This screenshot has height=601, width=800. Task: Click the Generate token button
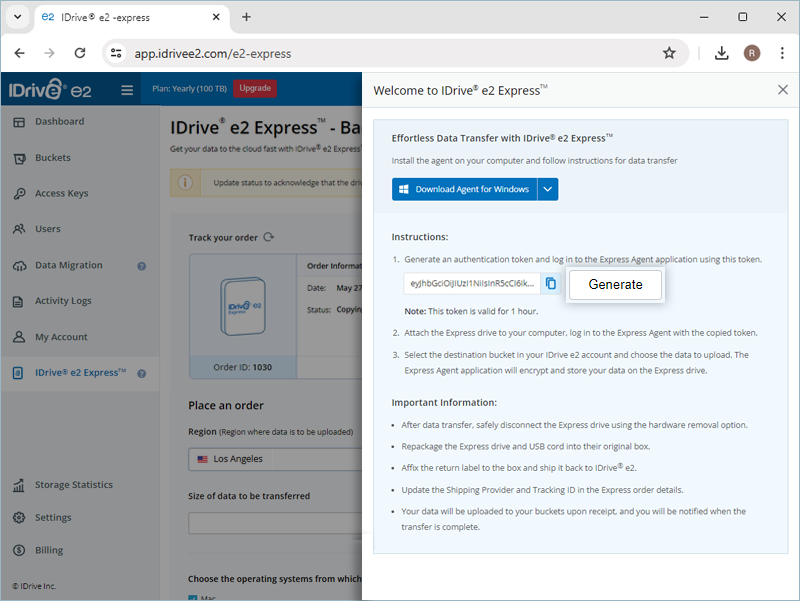pos(615,285)
